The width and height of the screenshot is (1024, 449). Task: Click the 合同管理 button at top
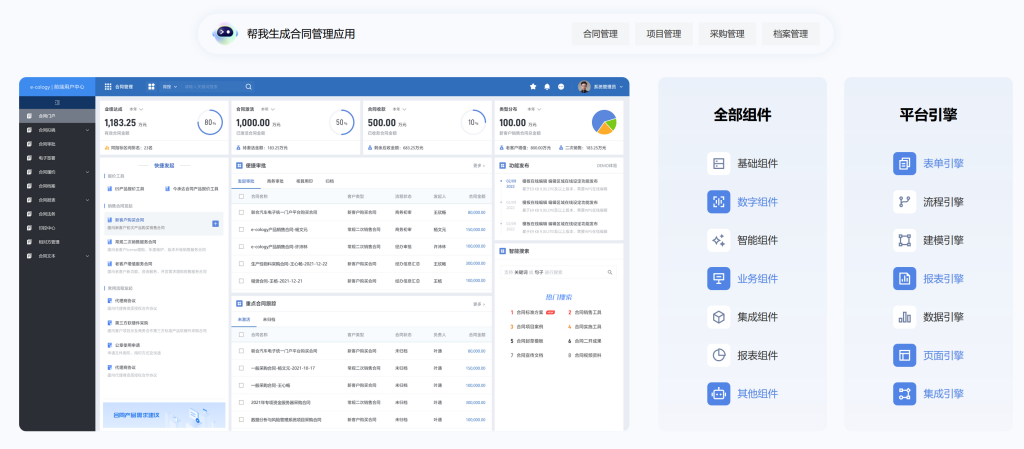click(x=600, y=34)
